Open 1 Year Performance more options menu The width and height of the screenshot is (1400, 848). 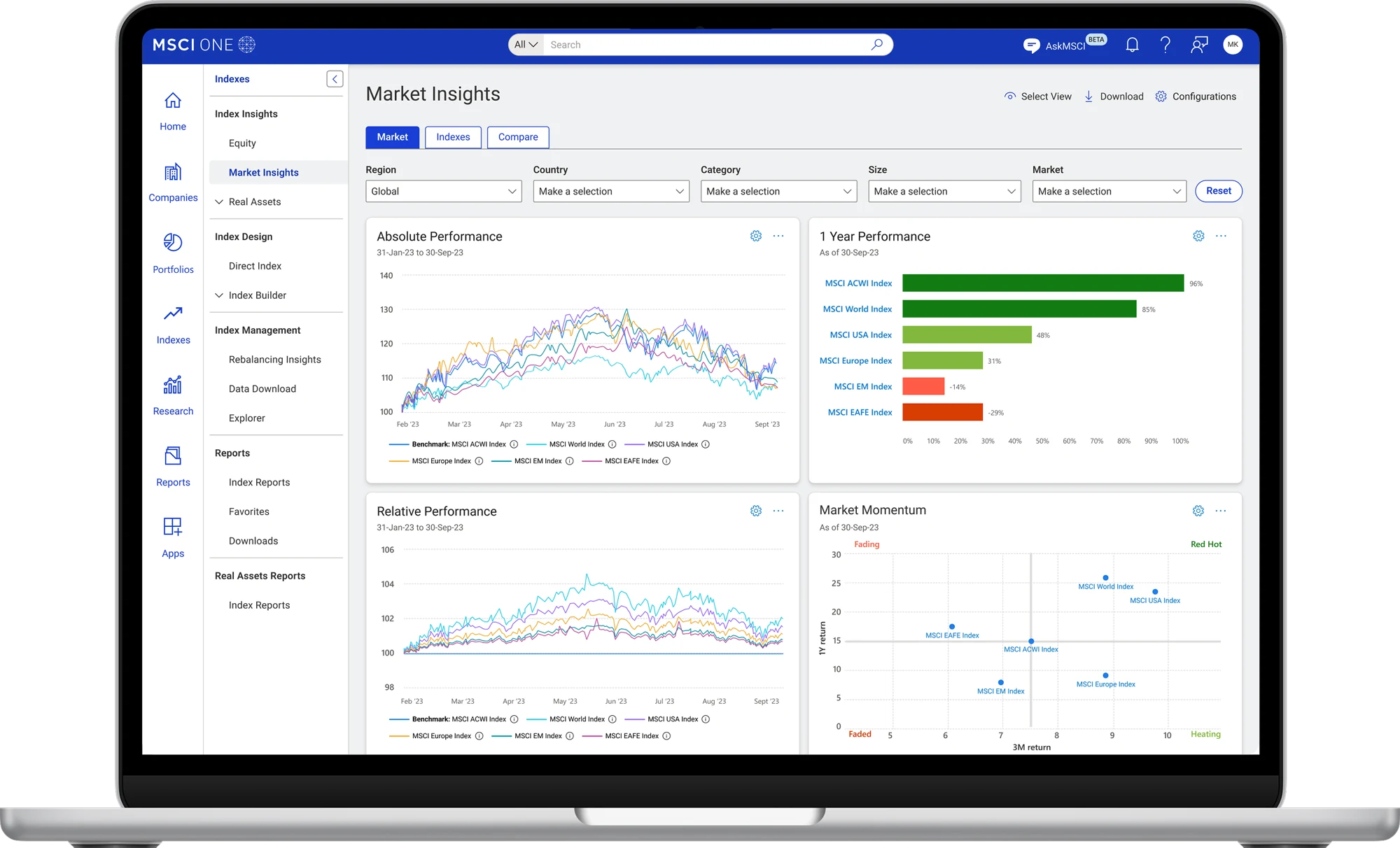[x=1221, y=236]
